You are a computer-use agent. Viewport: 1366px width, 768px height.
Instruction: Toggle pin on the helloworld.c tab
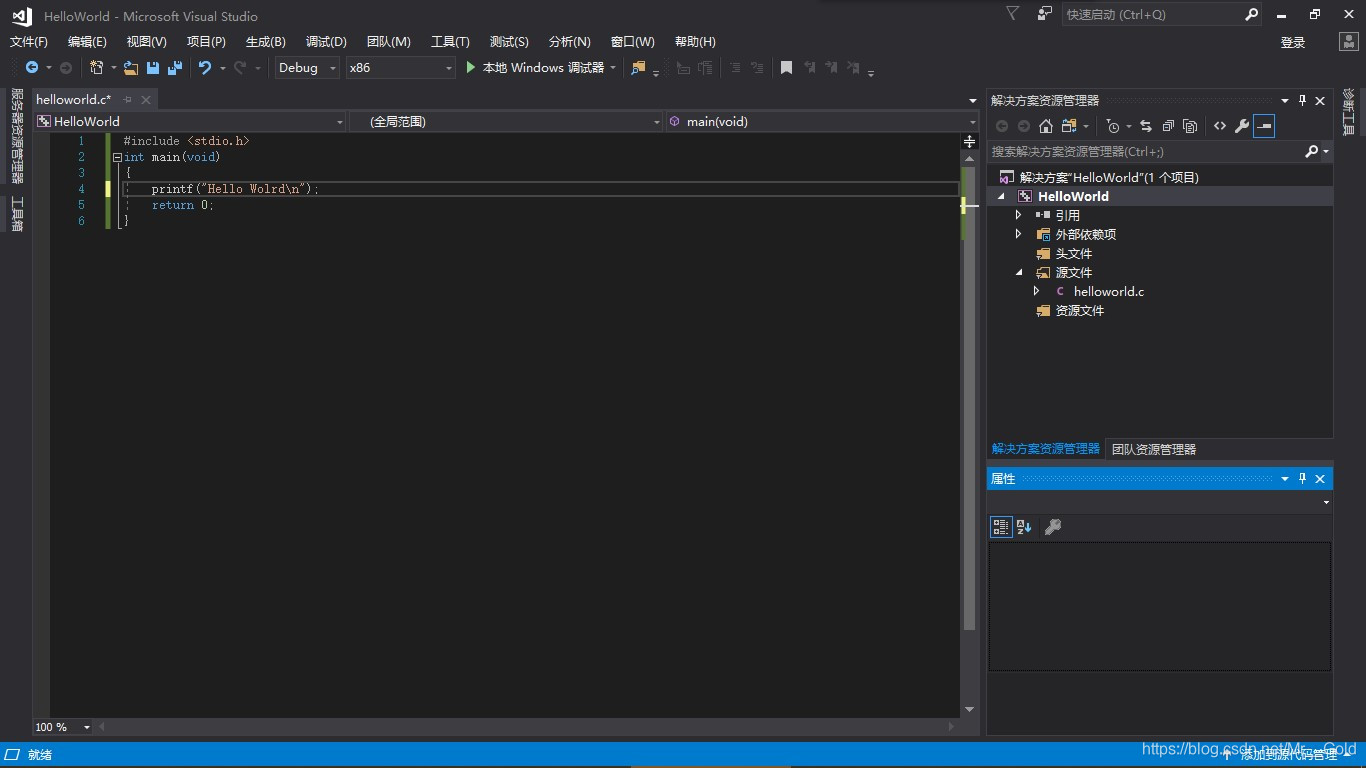(x=128, y=100)
